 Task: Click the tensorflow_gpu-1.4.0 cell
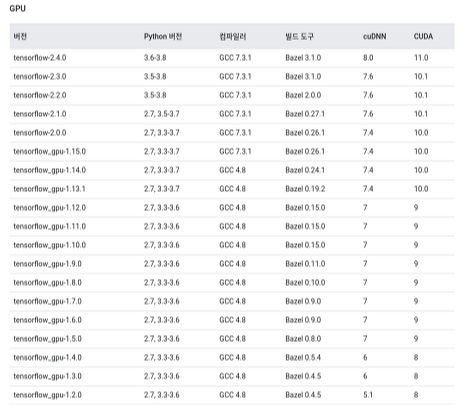[47, 357]
